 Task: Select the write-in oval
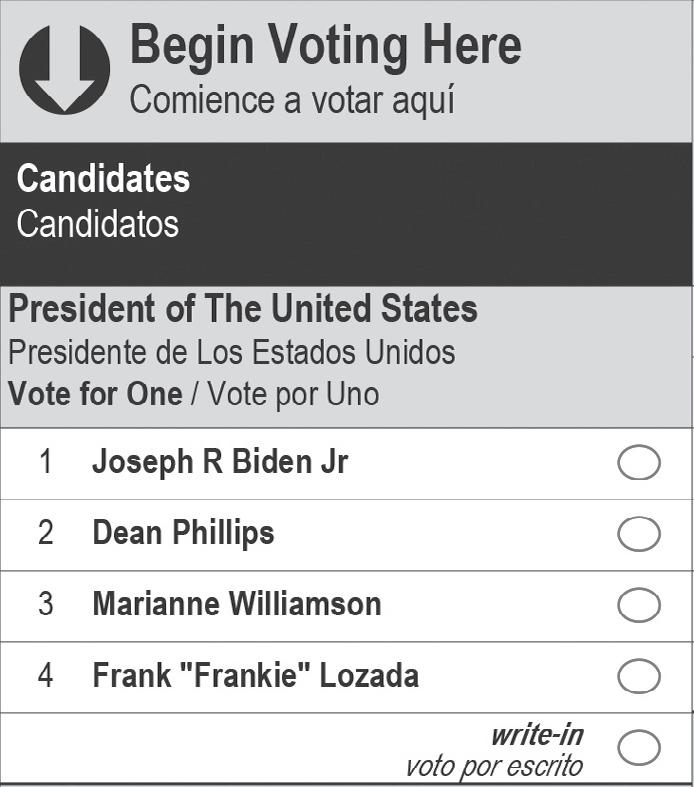[x=639, y=748]
